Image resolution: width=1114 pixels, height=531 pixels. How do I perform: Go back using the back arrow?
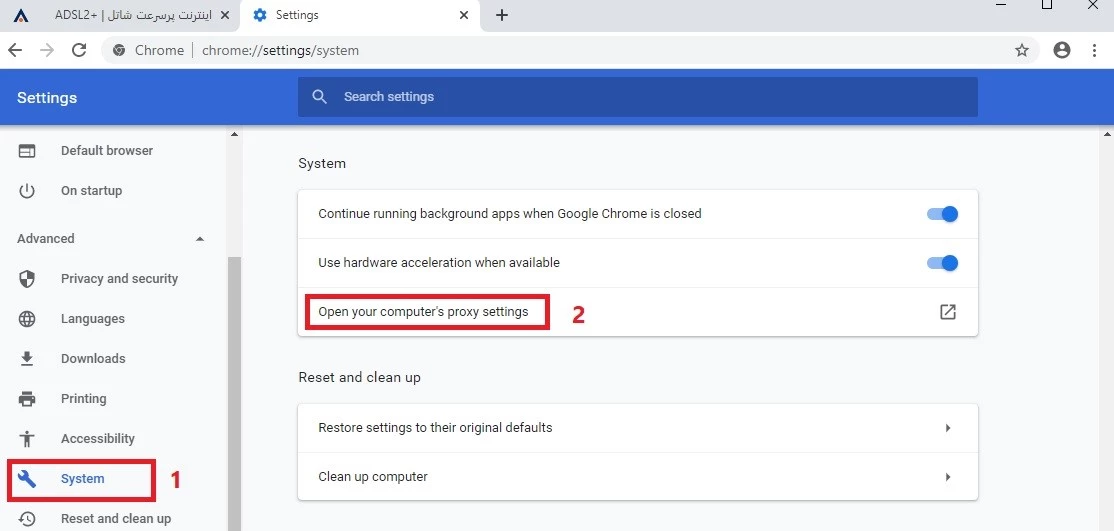coord(15,50)
